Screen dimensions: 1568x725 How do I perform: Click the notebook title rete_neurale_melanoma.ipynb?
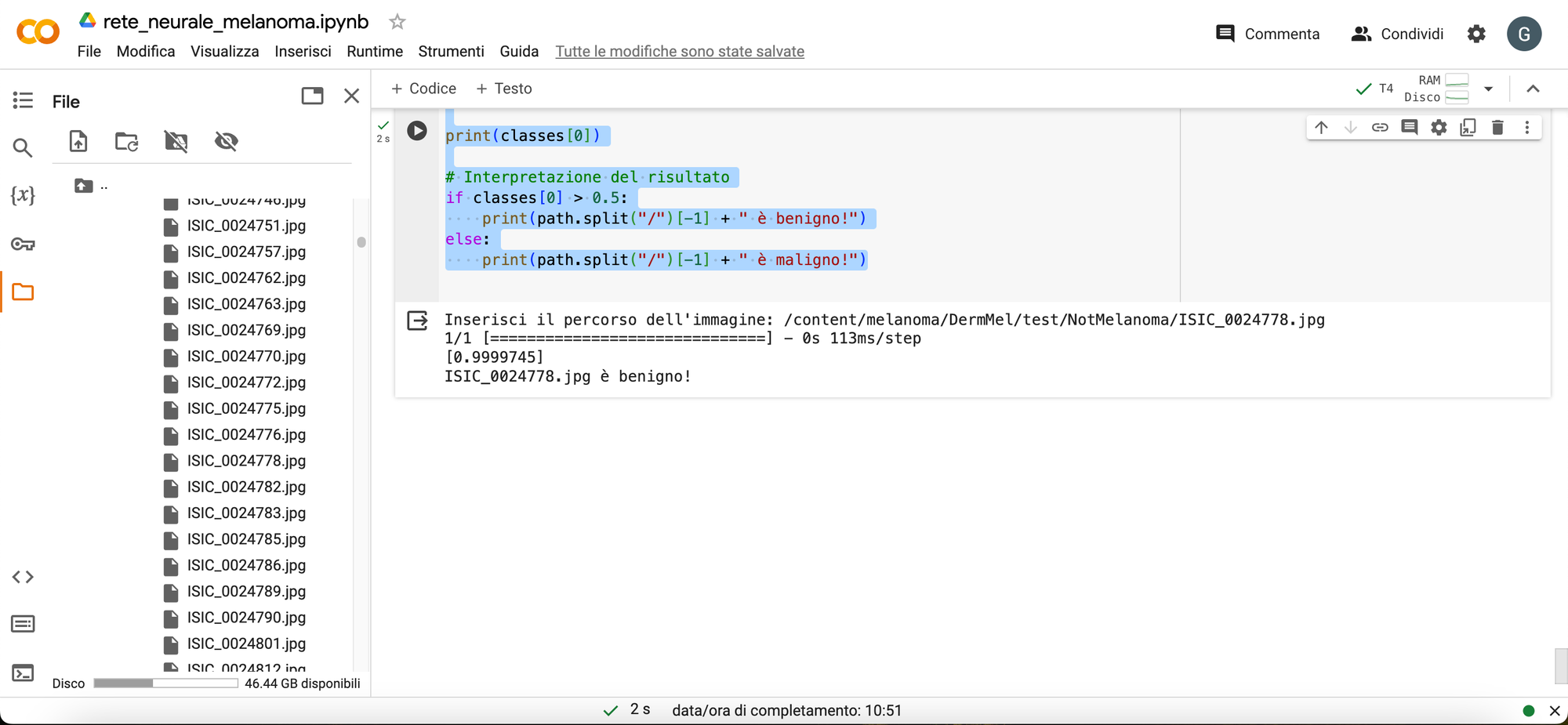click(236, 22)
